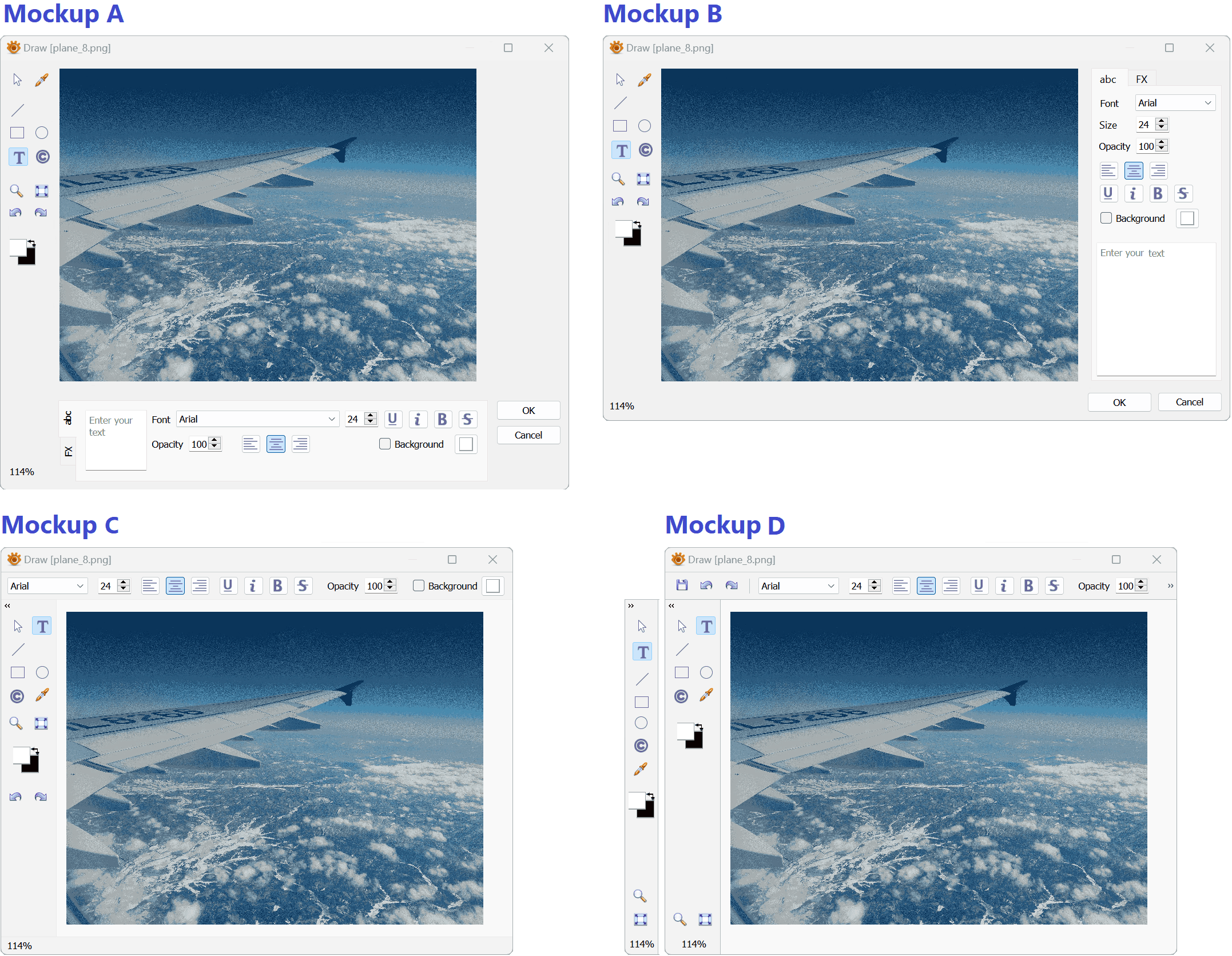Select vertical FX tab in Mockup A
Viewport: 1232px width, 956px height.
coord(68,451)
